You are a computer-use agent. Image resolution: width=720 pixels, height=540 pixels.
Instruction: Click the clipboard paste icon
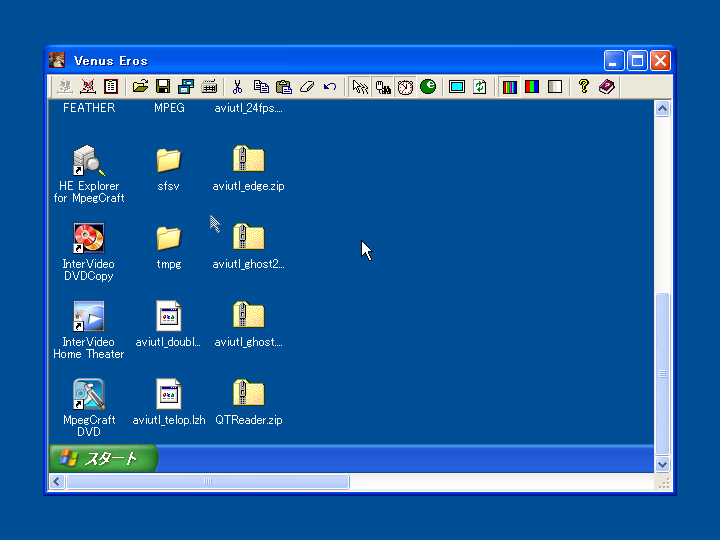coord(284,86)
